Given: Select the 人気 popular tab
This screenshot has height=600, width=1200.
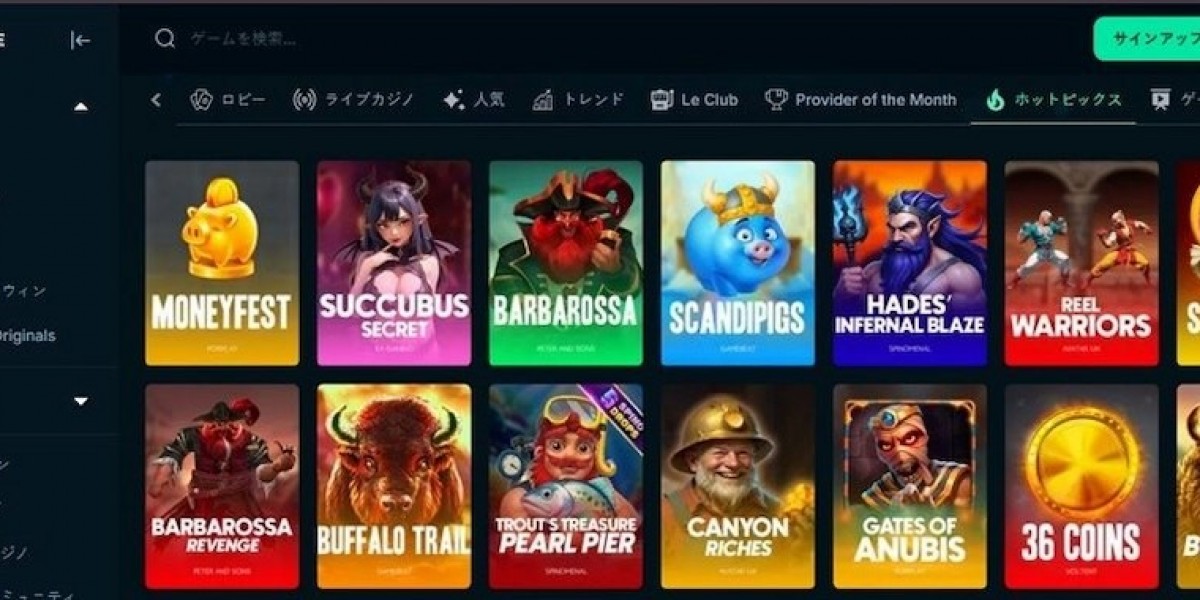Looking at the screenshot, I should 473,99.
